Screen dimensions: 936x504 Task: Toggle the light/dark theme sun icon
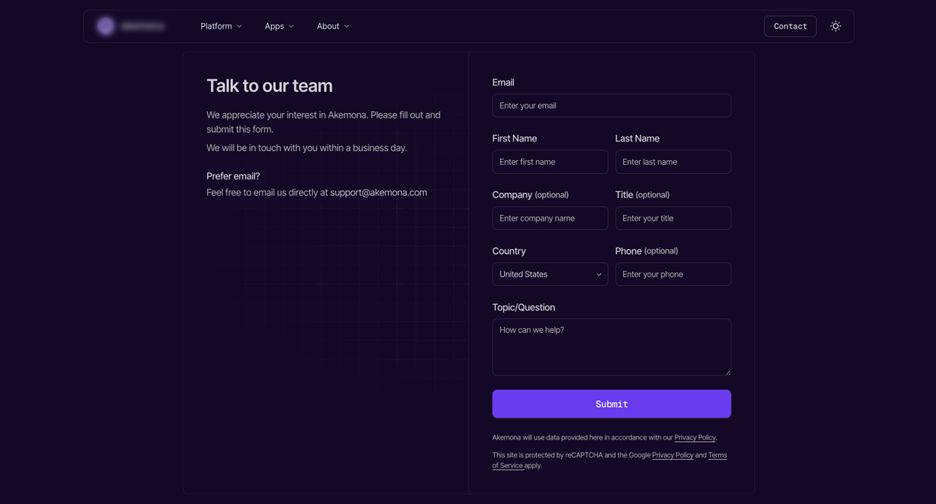835,26
